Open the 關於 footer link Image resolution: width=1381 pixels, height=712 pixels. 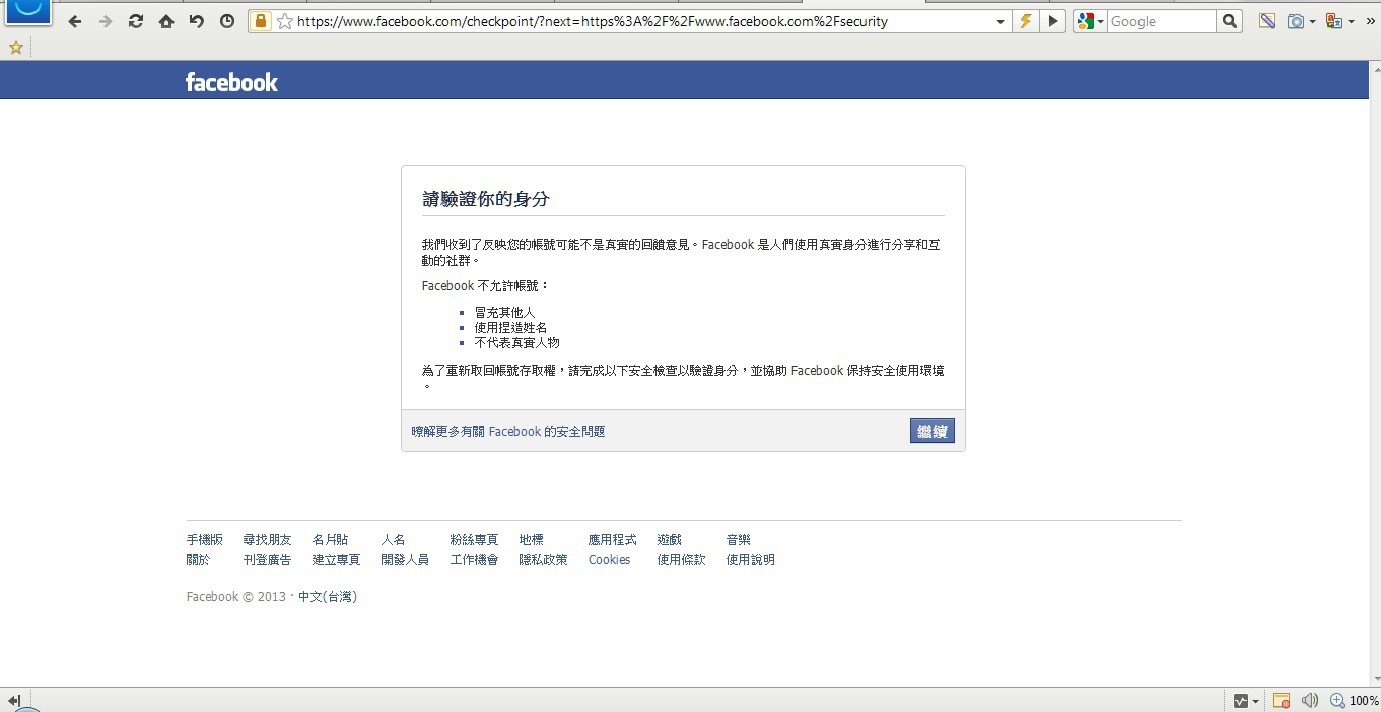[x=199, y=560]
